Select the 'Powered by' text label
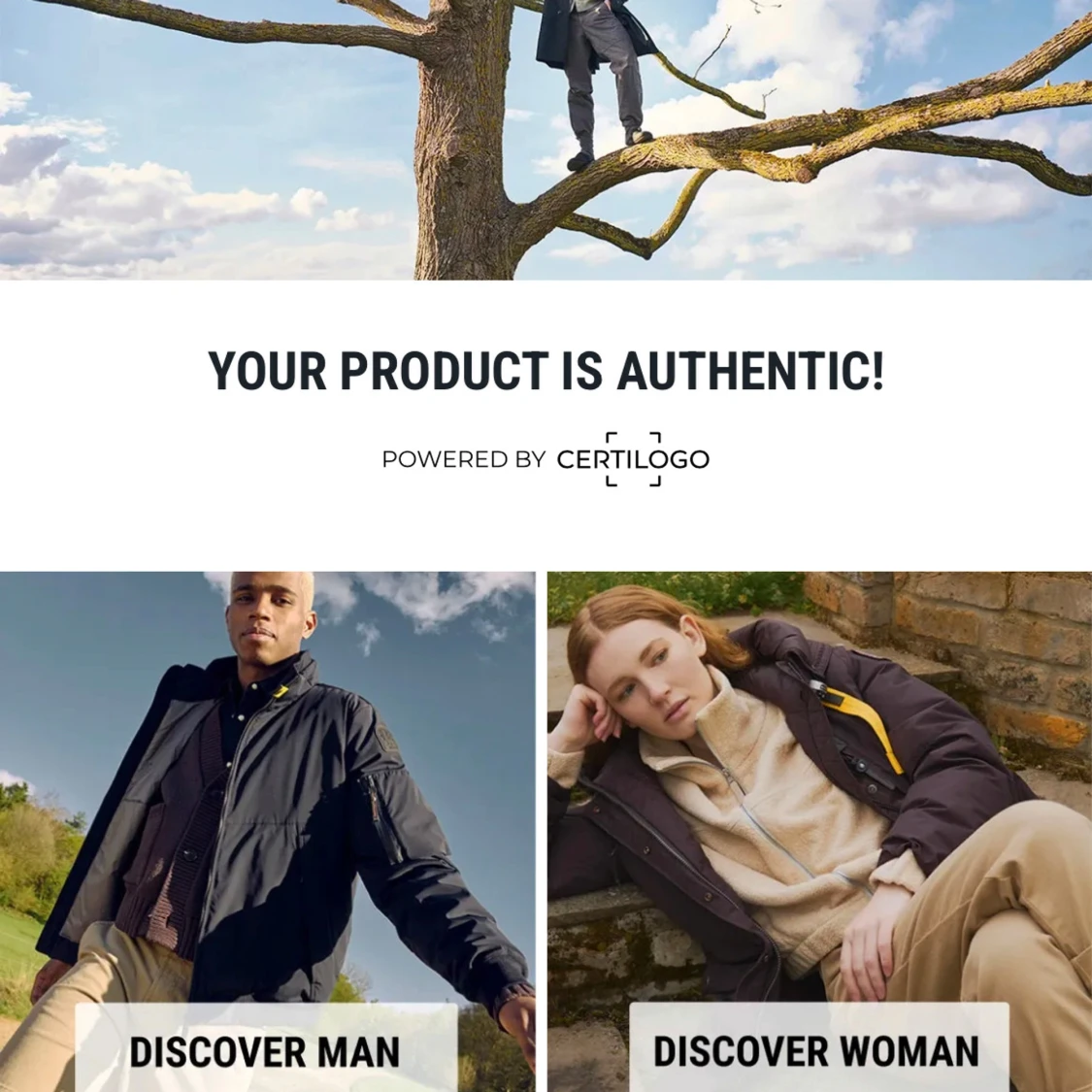1092x1092 pixels. coord(464,460)
